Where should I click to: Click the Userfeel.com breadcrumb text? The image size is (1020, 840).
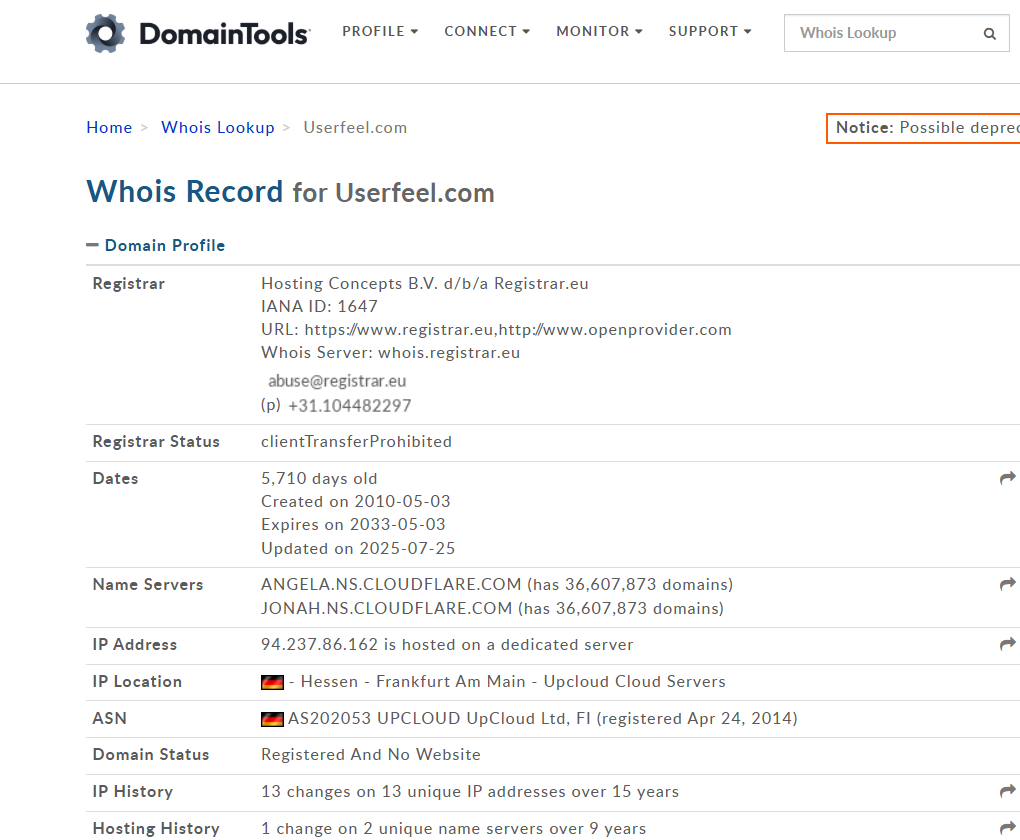(355, 128)
